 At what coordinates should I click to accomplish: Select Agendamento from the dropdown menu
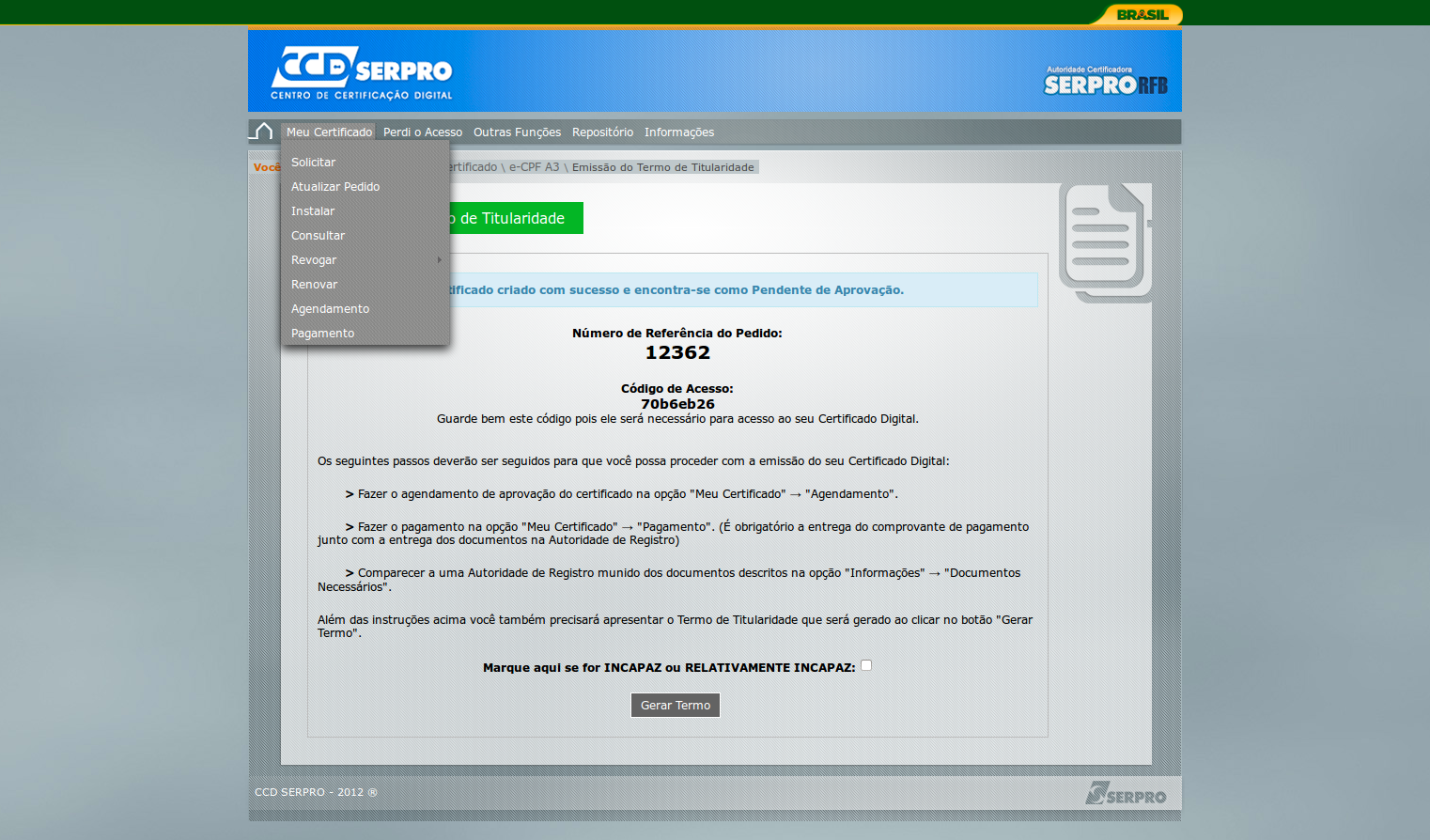330,309
